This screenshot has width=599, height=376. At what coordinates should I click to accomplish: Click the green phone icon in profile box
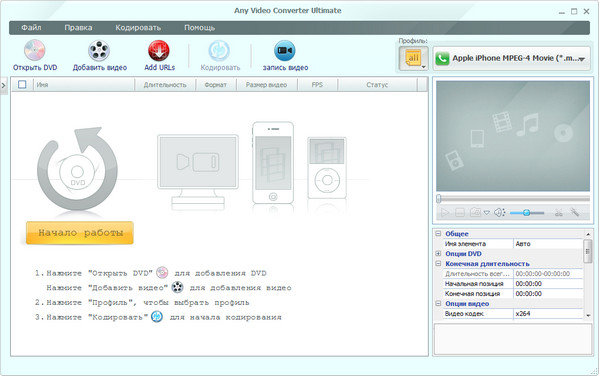442,59
